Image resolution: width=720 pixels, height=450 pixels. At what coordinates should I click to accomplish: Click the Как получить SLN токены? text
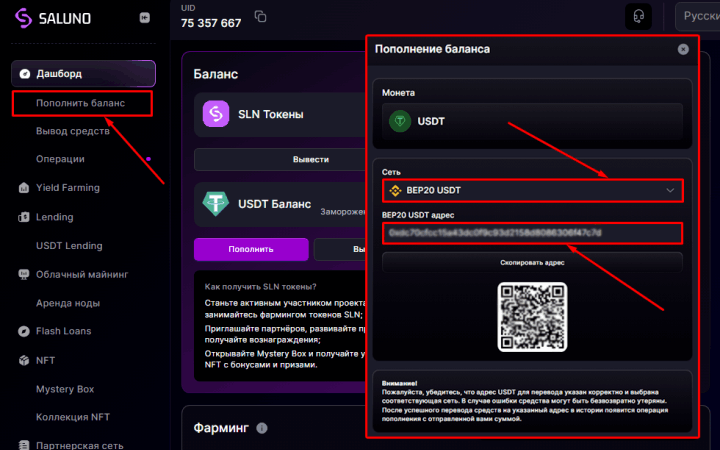tap(260, 287)
